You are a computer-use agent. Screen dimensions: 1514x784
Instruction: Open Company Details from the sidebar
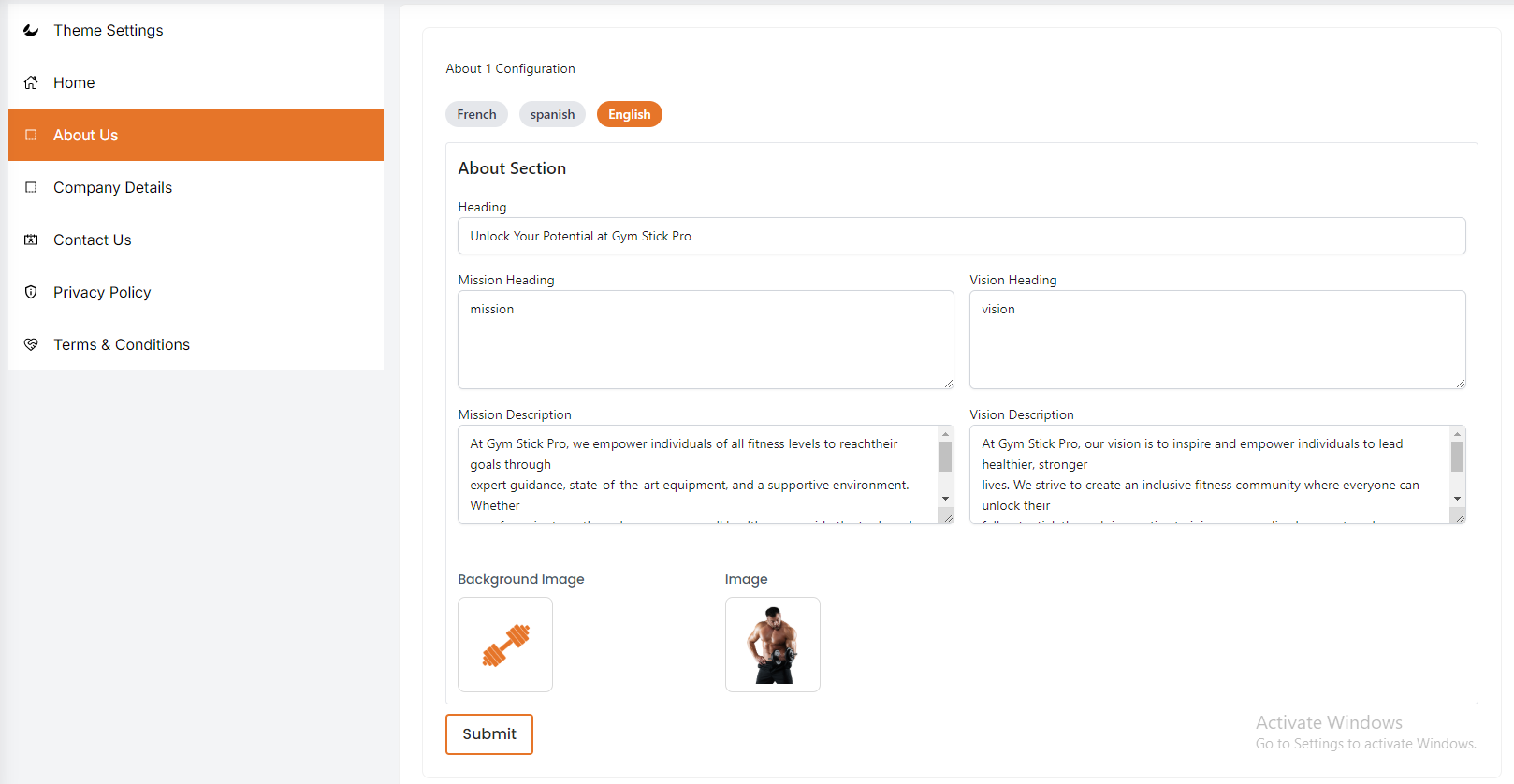112,187
